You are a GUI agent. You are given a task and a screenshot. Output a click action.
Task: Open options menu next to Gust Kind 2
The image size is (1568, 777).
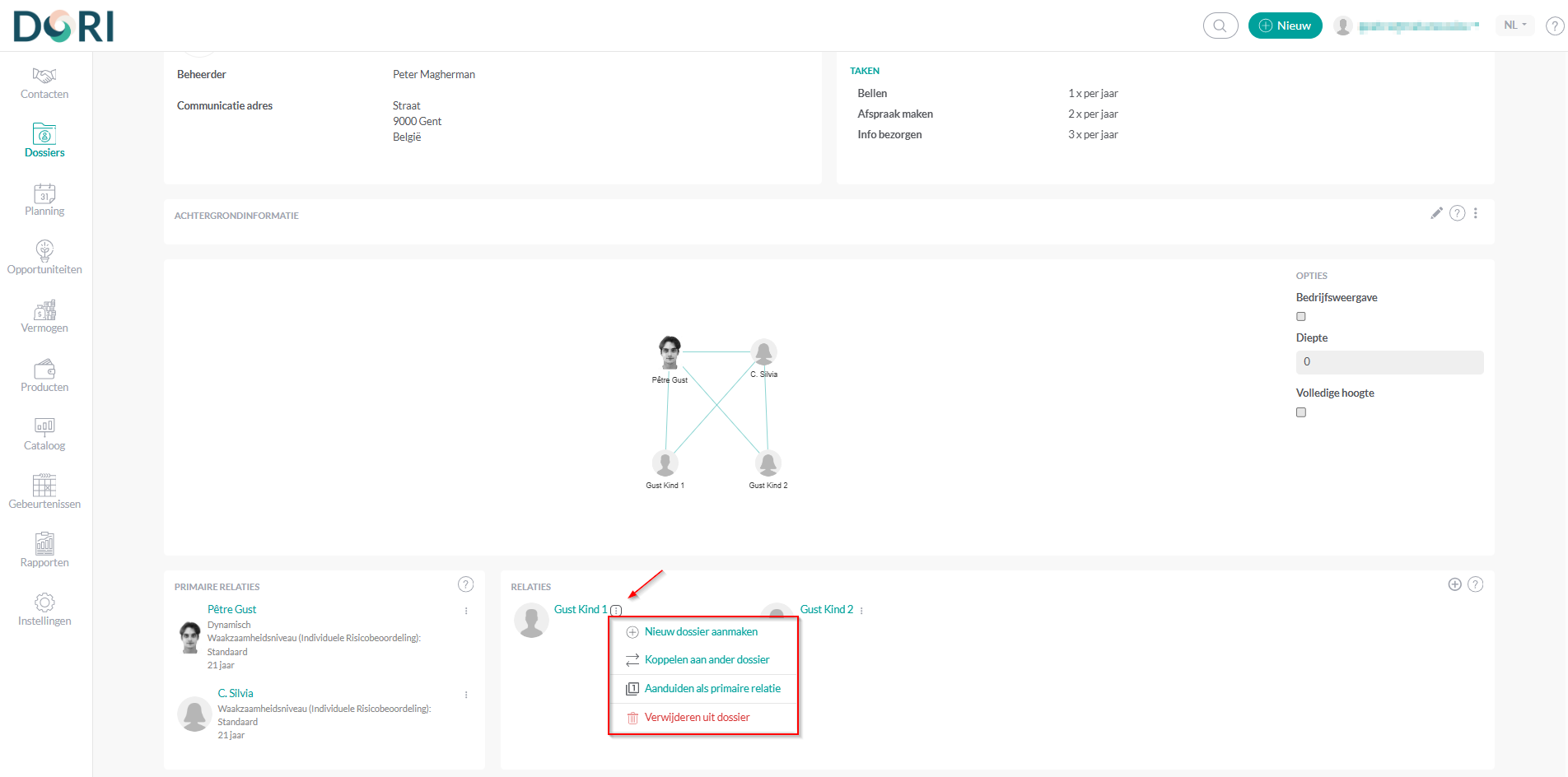(x=861, y=611)
